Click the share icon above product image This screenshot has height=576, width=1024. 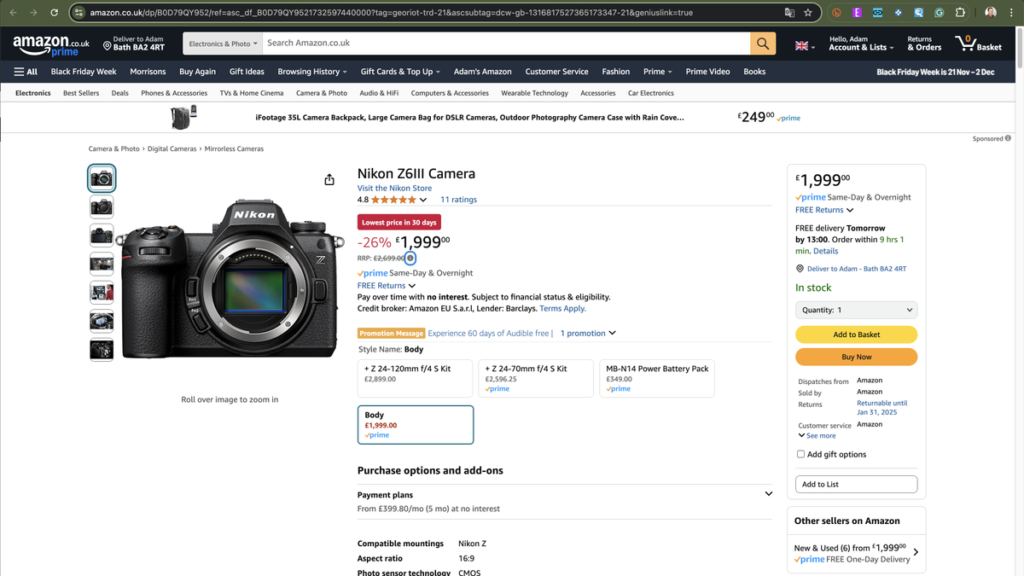pyautogui.click(x=329, y=180)
